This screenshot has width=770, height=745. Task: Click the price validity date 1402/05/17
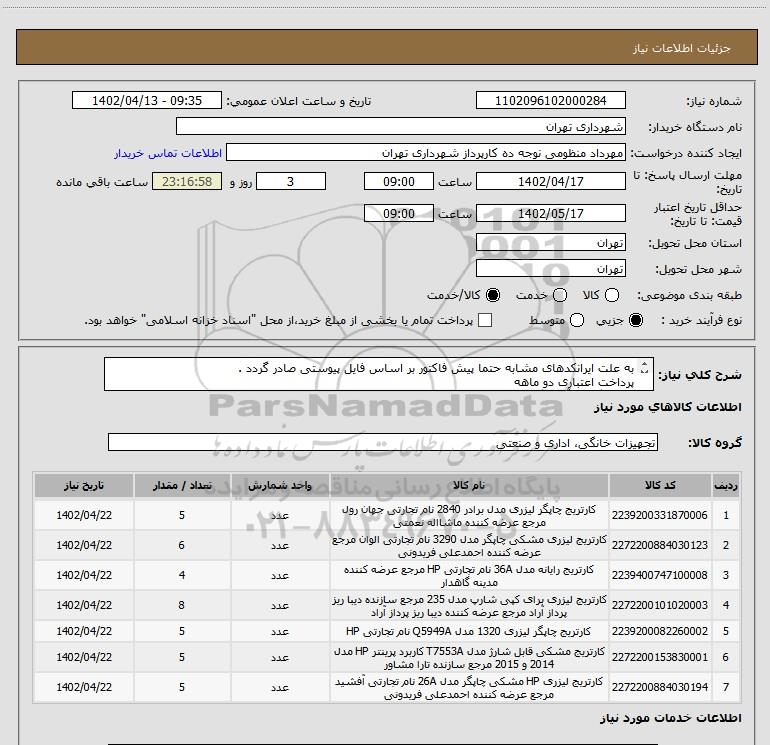(x=550, y=213)
